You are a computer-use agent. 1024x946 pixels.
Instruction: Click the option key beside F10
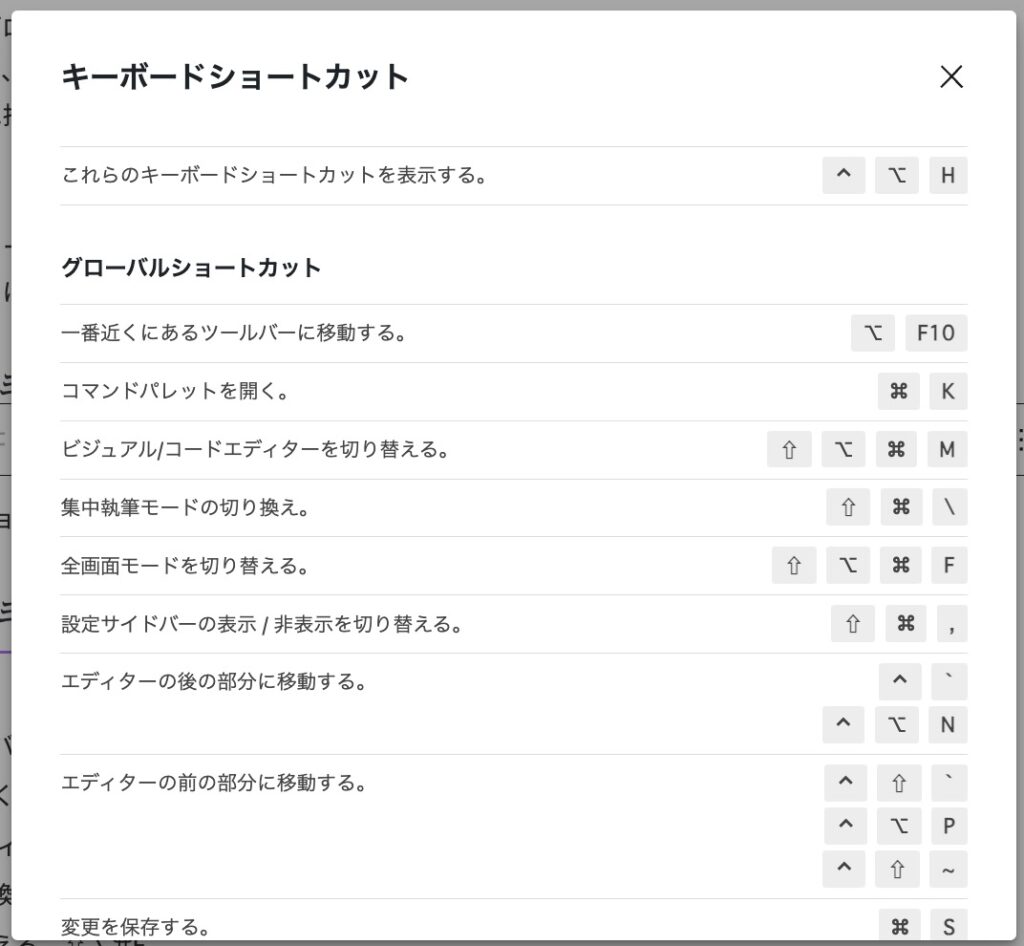(873, 333)
